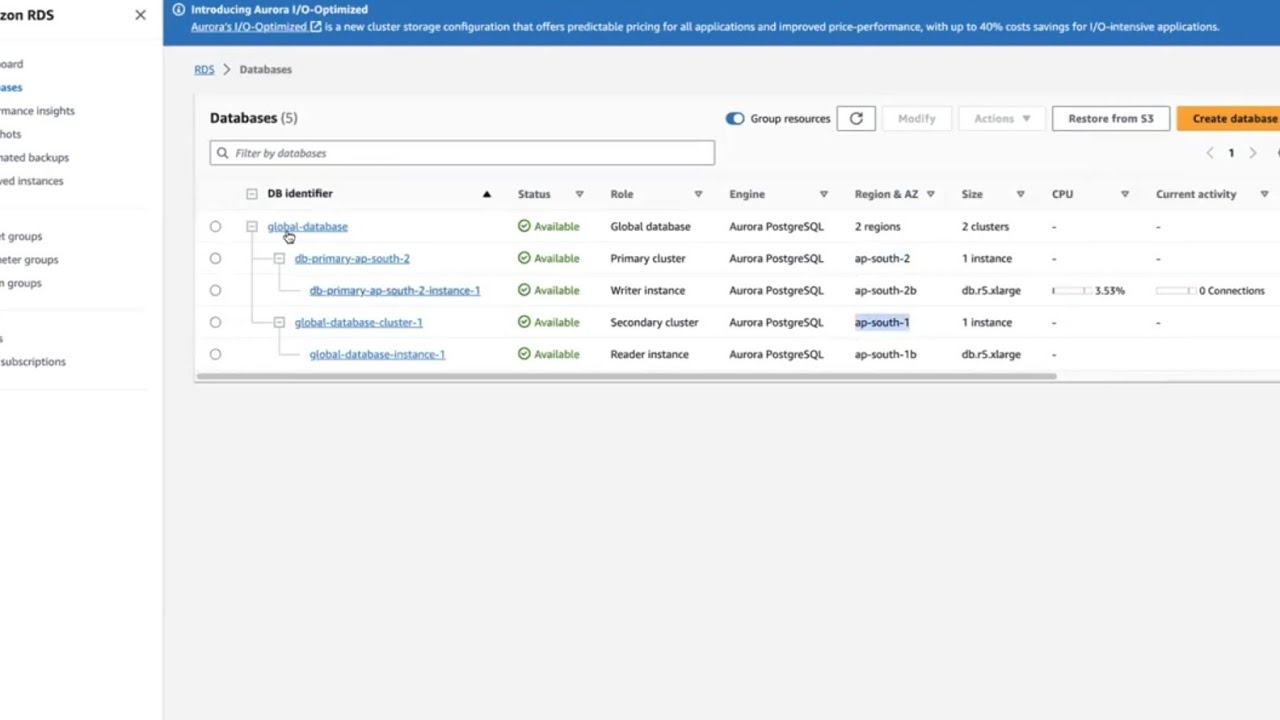Click the Available check icon for global-database
This screenshot has width=1280, height=720.
coord(524,226)
